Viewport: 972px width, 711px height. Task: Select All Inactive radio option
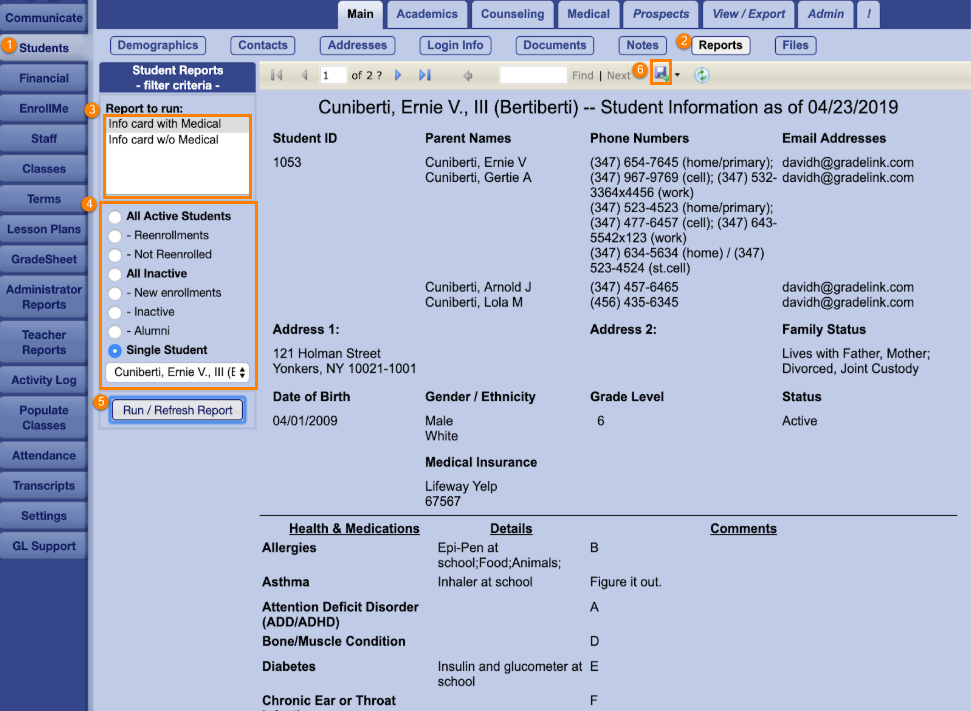point(115,275)
